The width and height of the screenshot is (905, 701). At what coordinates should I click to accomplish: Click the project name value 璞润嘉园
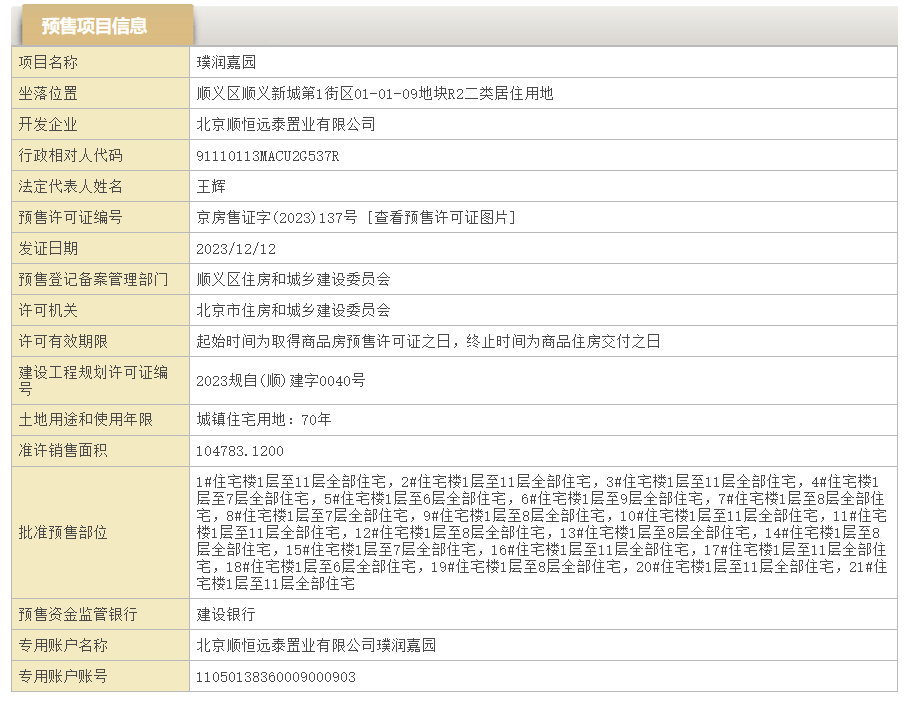click(226, 62)
